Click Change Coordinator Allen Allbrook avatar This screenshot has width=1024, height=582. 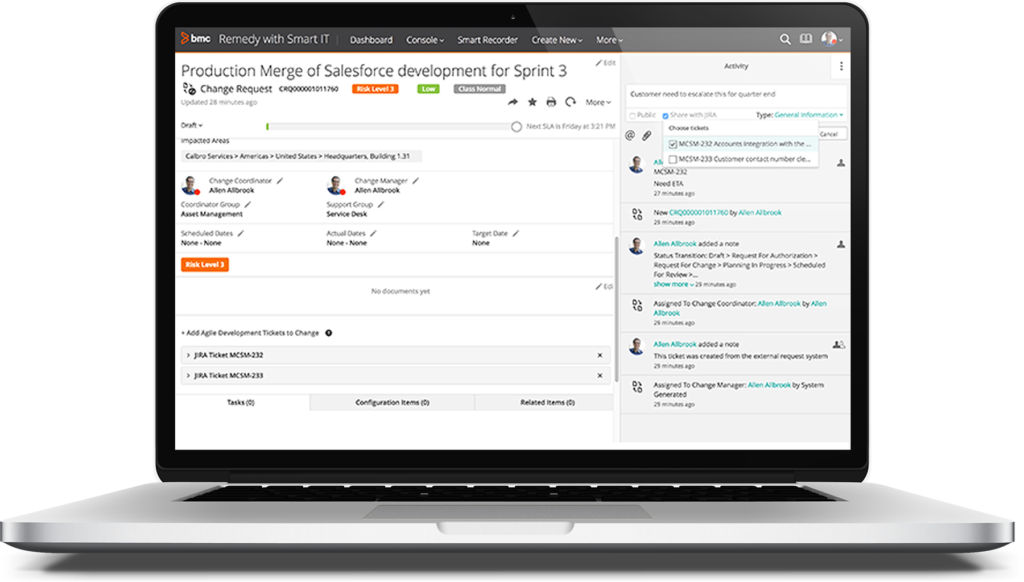tap(190, 185)
